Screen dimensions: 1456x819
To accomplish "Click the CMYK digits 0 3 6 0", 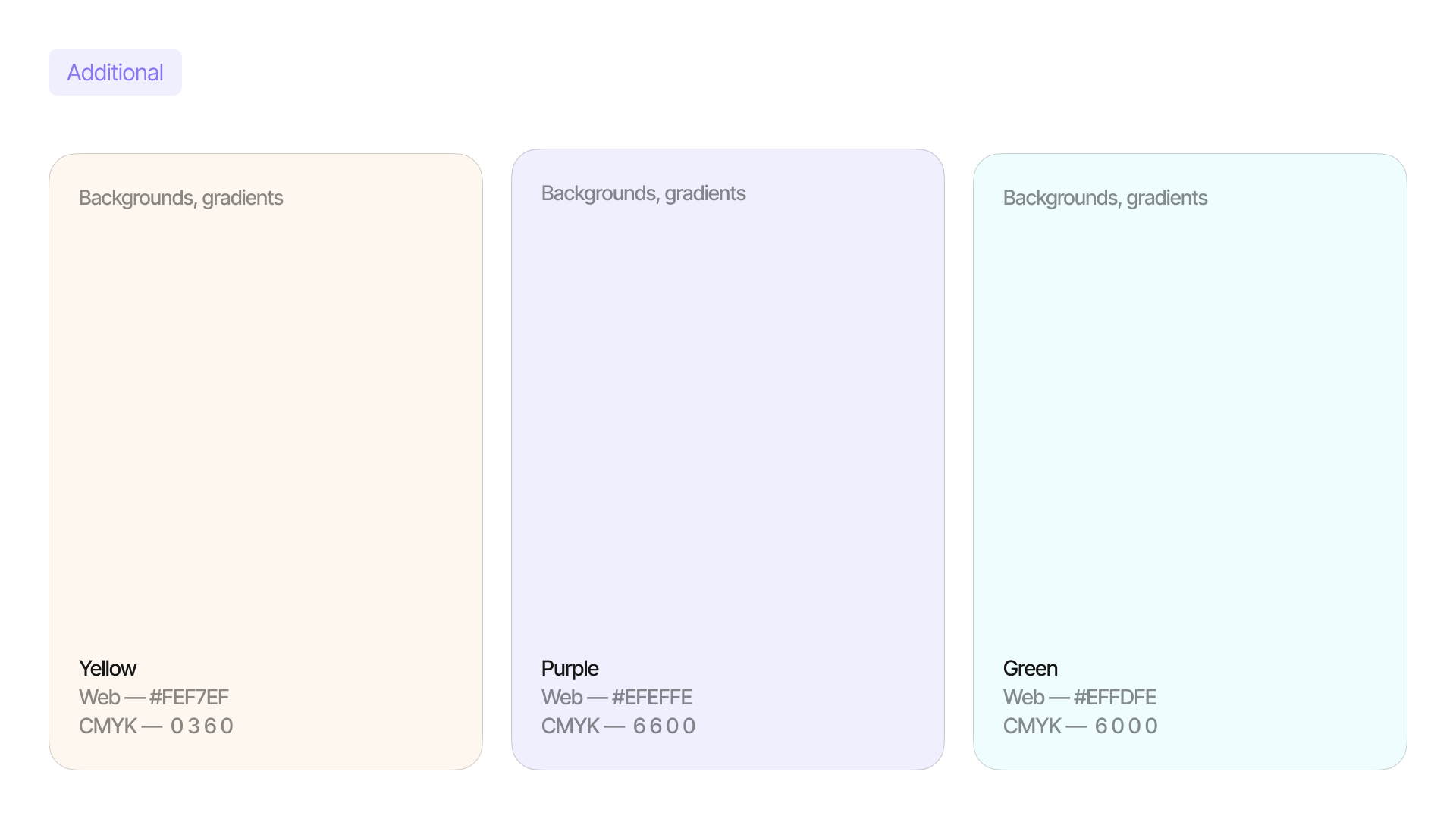I will 202,726.
